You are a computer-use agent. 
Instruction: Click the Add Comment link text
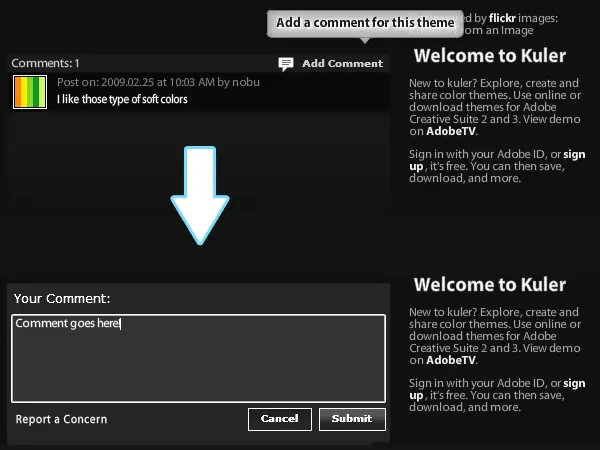click(342, 64)
